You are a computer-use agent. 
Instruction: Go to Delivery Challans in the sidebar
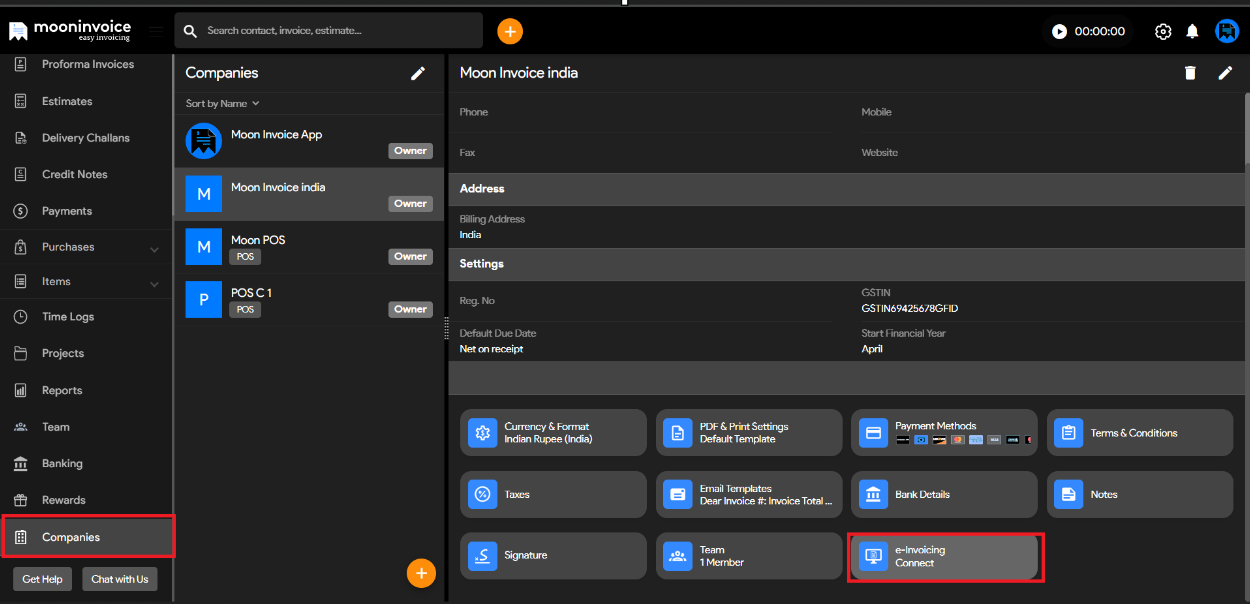click(87, 138)
